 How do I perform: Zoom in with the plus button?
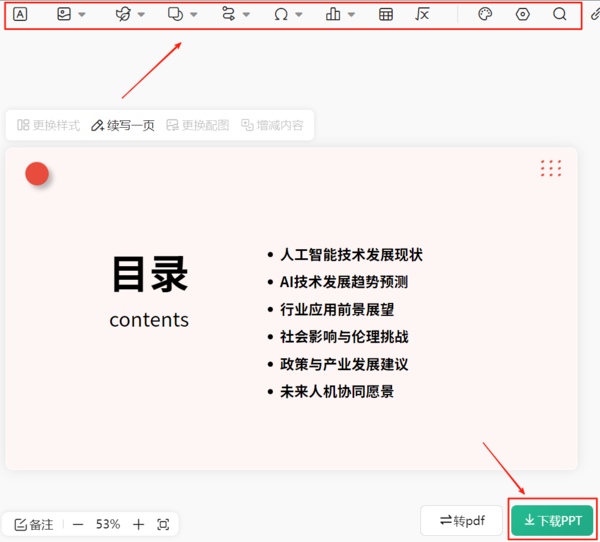[139, 524]
